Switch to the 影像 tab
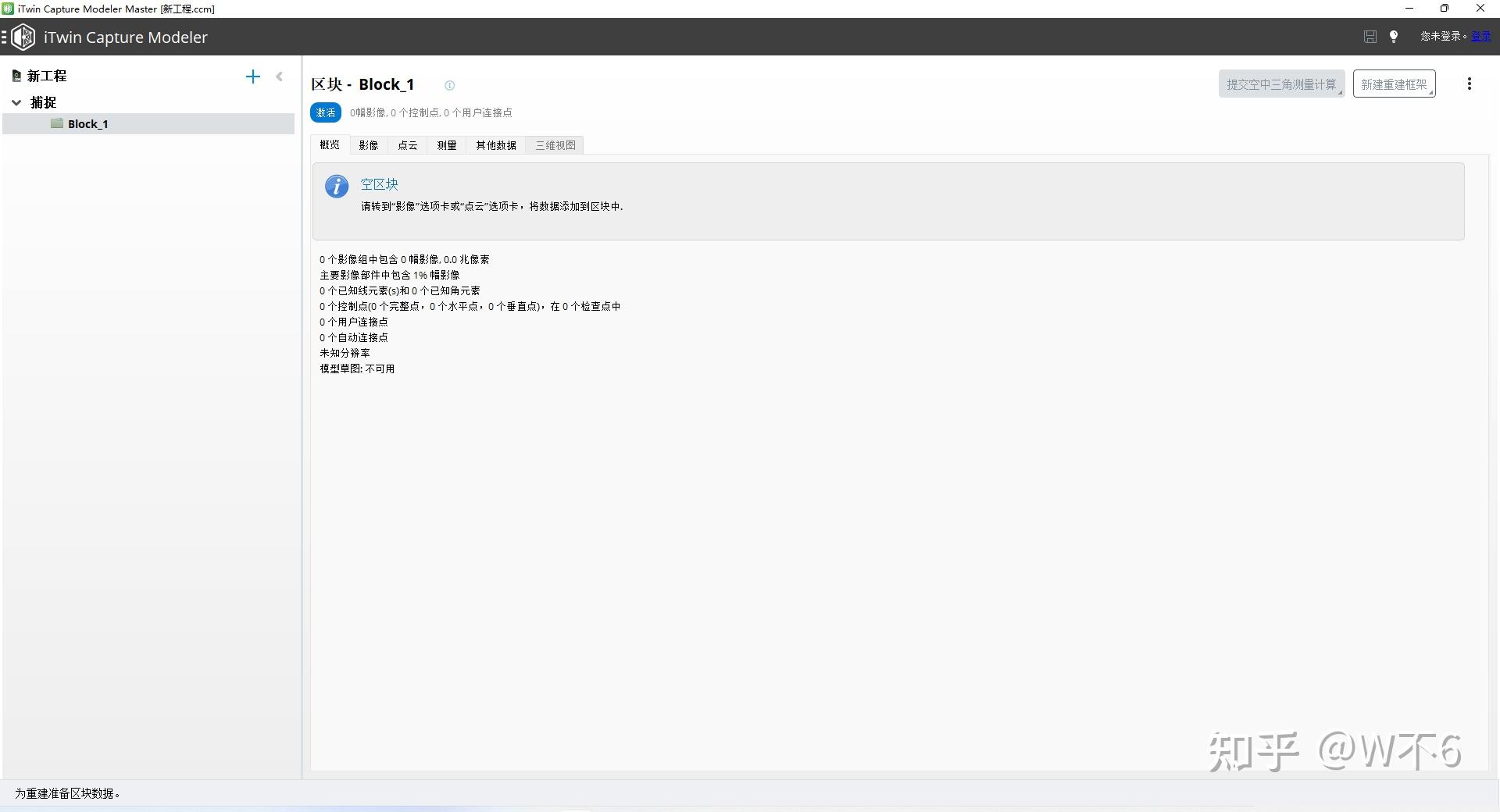1500x812 pixels. [368, 145]
